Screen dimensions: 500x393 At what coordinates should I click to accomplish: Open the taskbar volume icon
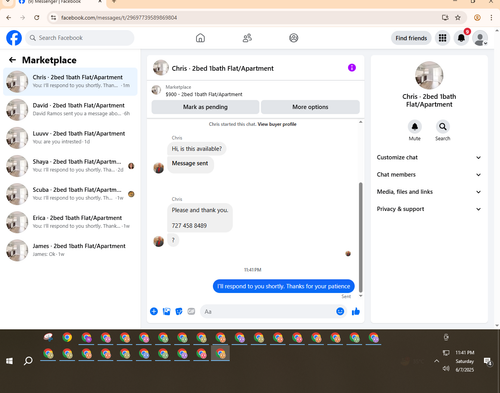pos(446,369)
